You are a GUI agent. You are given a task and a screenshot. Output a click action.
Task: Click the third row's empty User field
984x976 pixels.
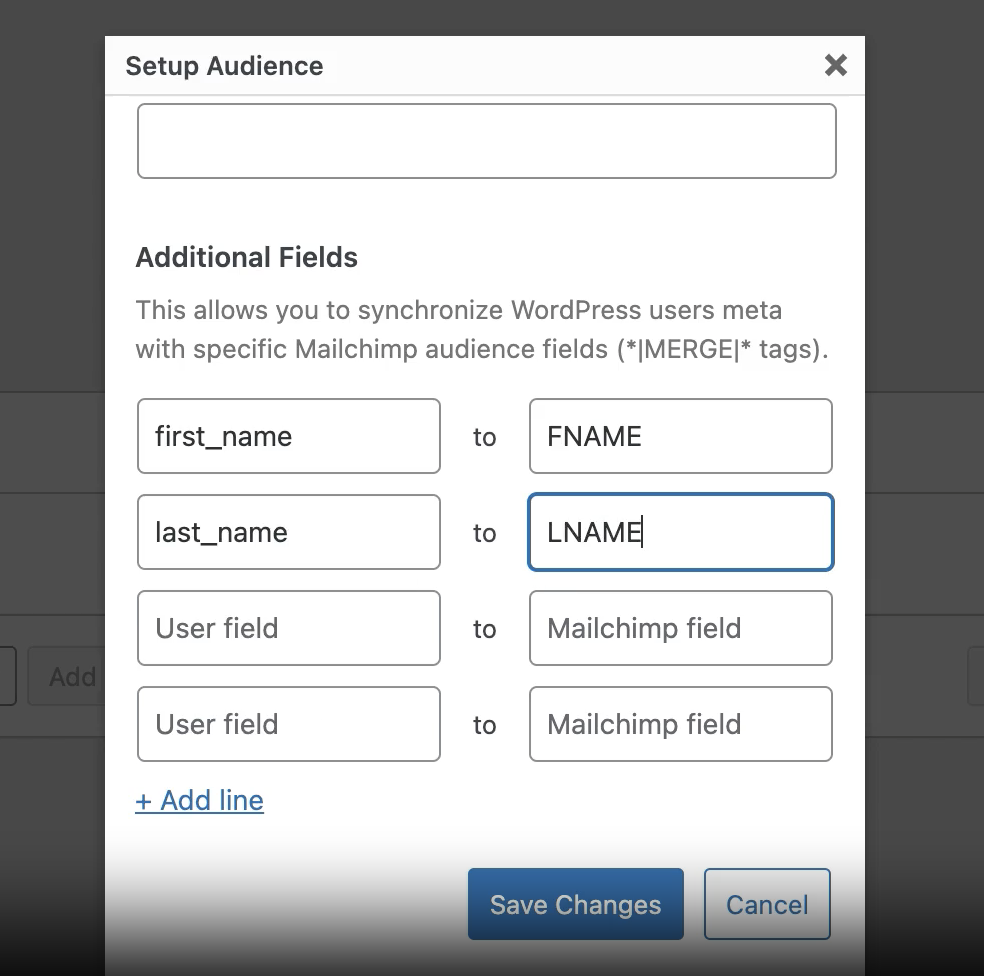pos(288,628)
